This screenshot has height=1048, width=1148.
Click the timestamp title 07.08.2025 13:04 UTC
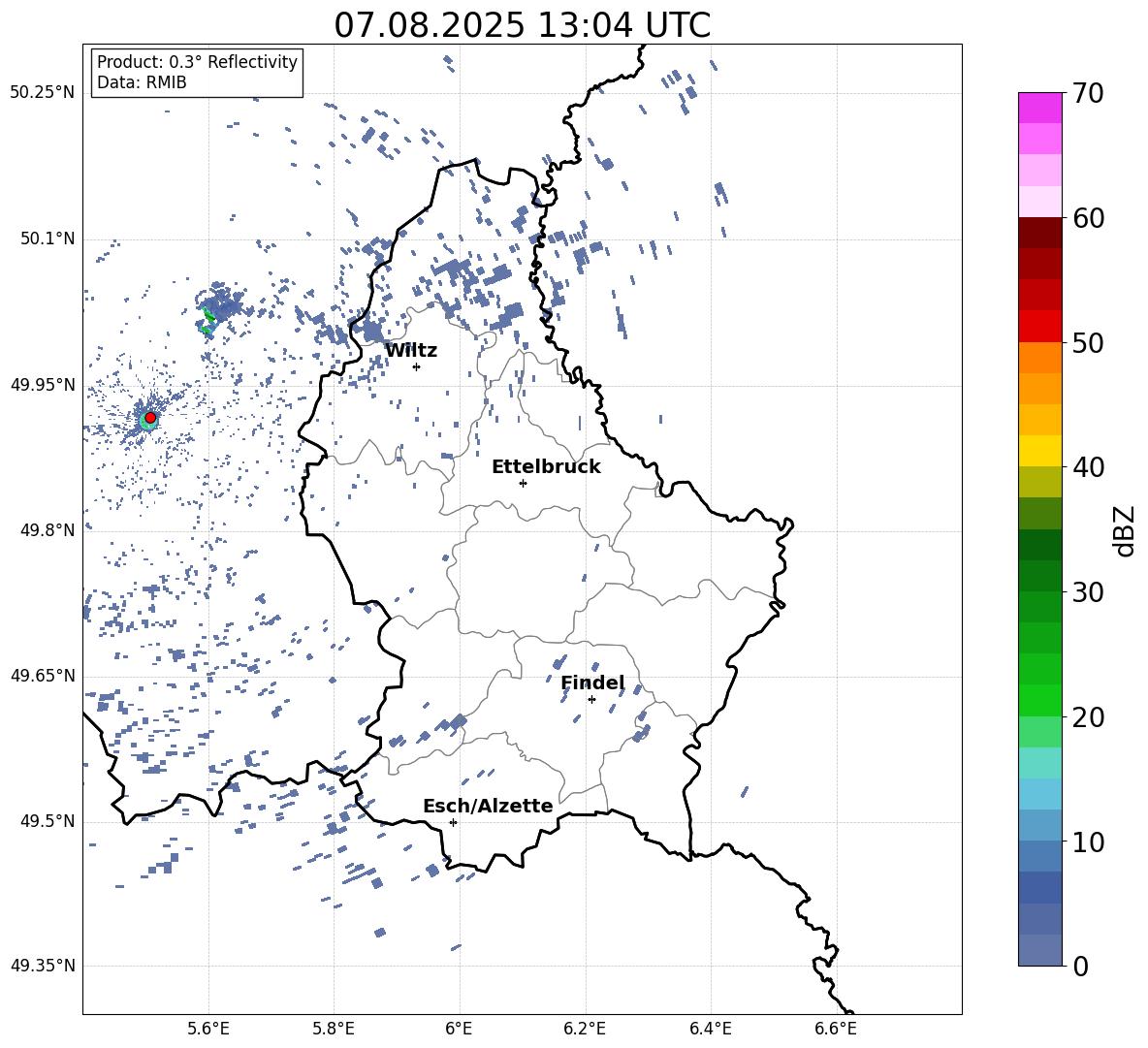522,25
